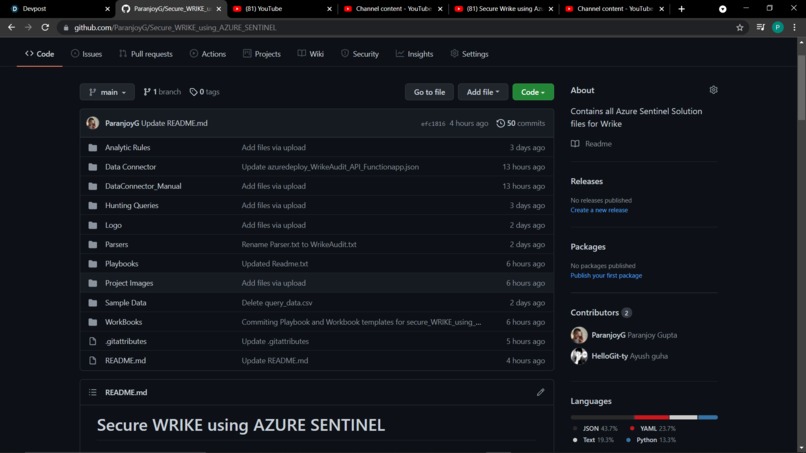Open the Insights tab

click(x=414, y=54)
